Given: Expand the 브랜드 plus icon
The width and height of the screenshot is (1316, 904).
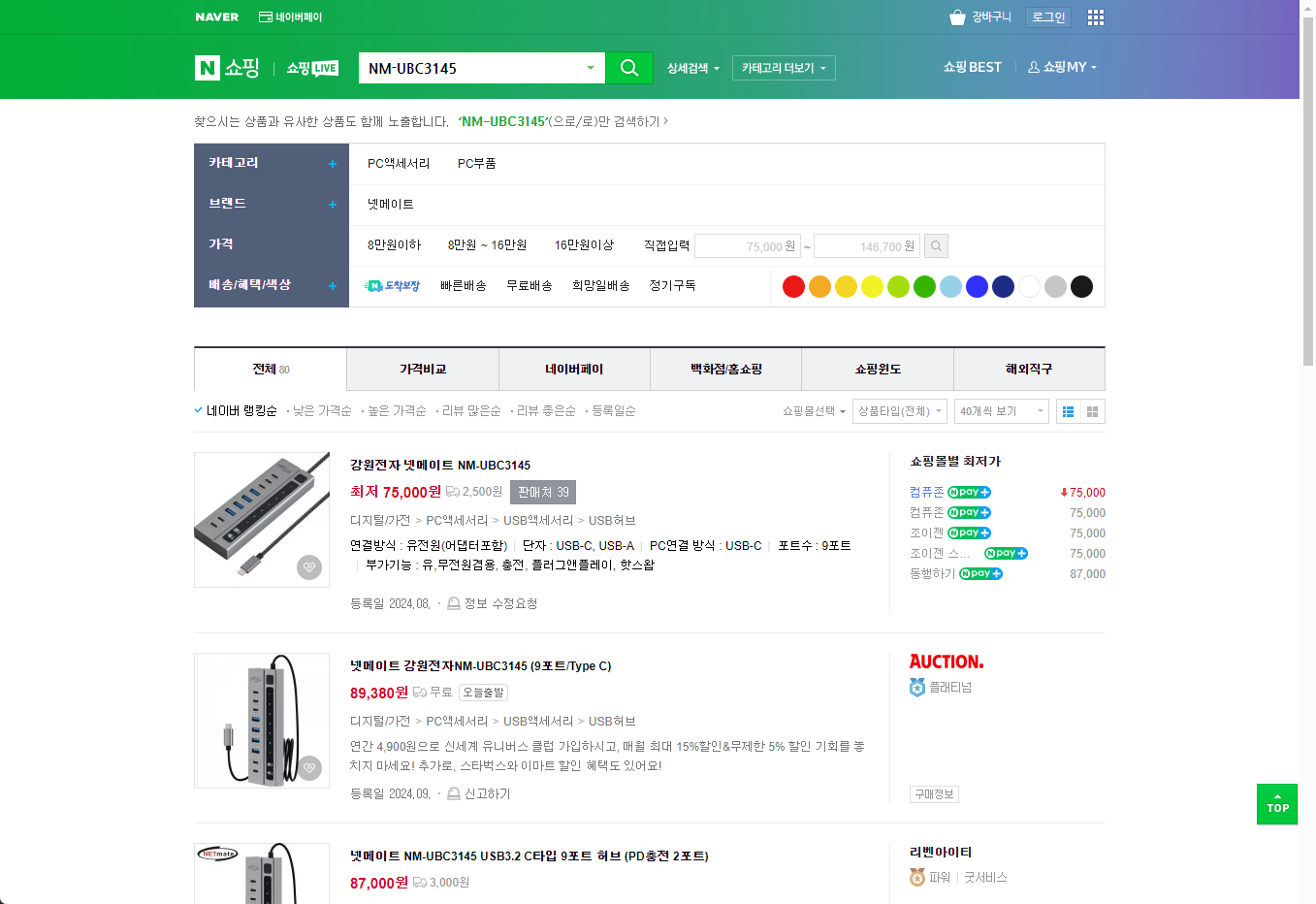Looking at the screenshot, I should point(333,205).
